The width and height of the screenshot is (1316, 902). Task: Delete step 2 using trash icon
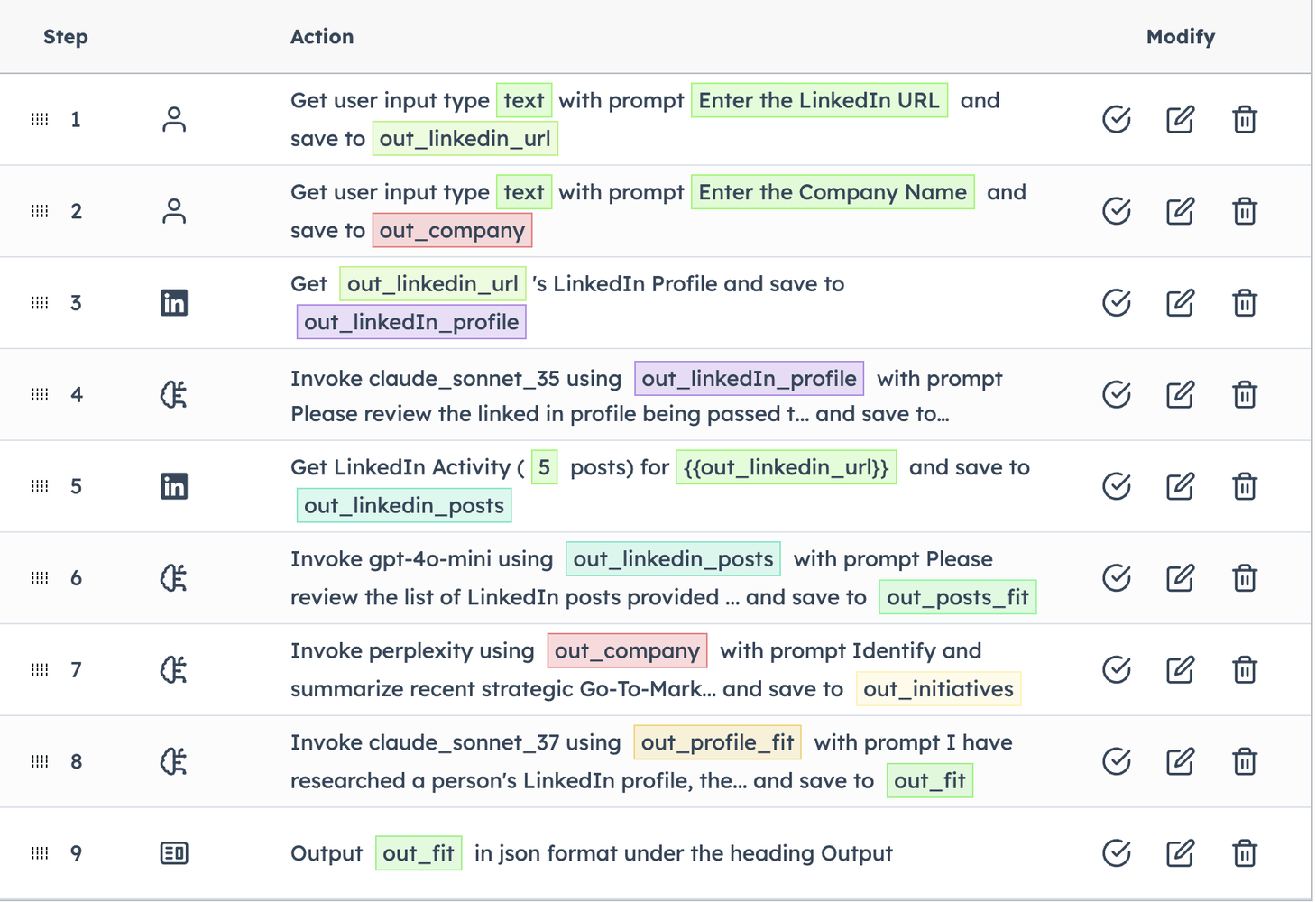[1245, 211]
